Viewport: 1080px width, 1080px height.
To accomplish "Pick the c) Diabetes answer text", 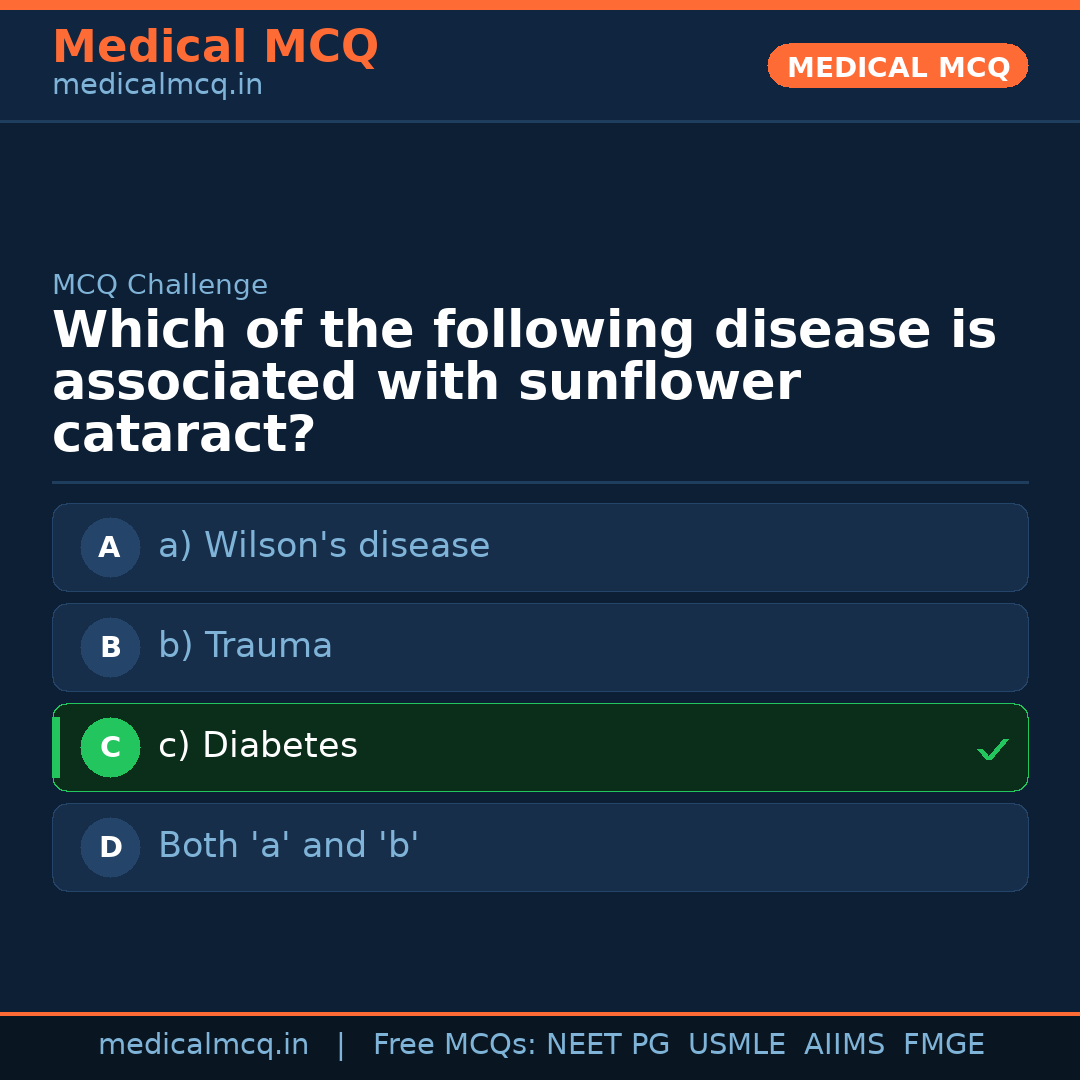I will point(258,746).
